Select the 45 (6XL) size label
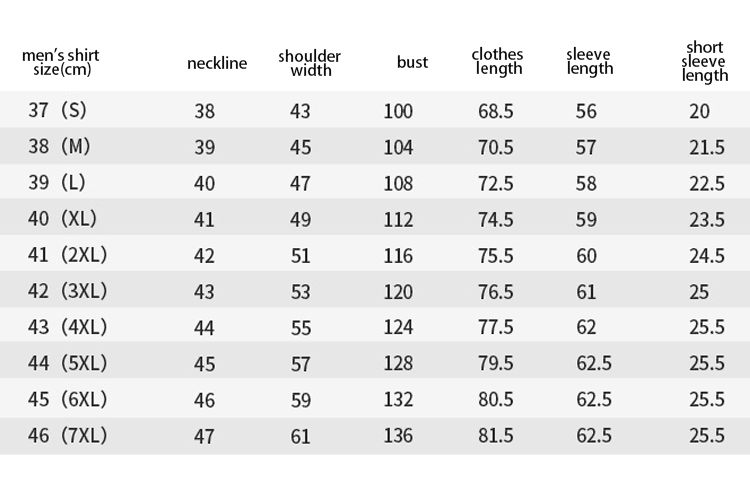The image size is (750, 500). [67, 400]
